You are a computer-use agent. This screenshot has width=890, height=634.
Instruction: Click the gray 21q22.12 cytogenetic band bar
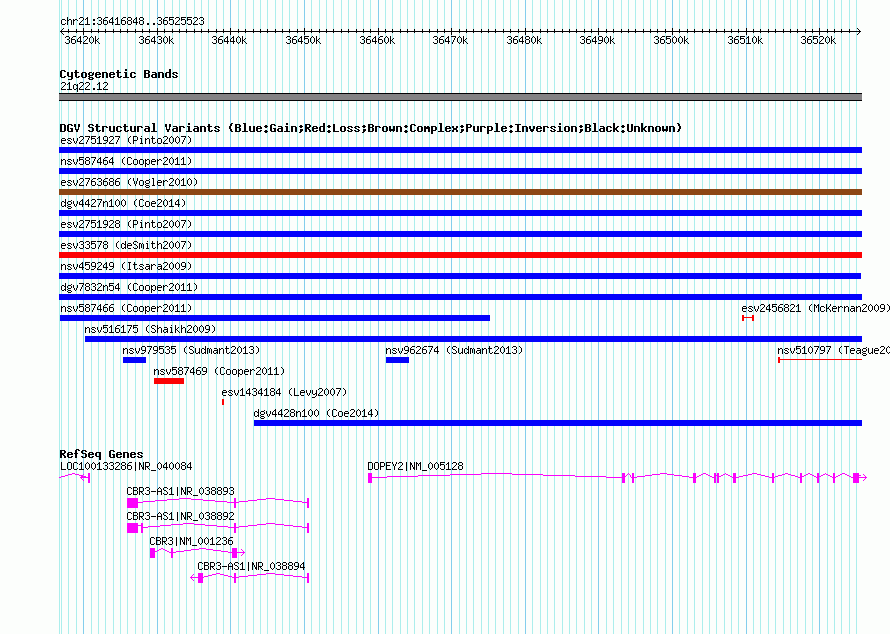click(x=460, y=97)
